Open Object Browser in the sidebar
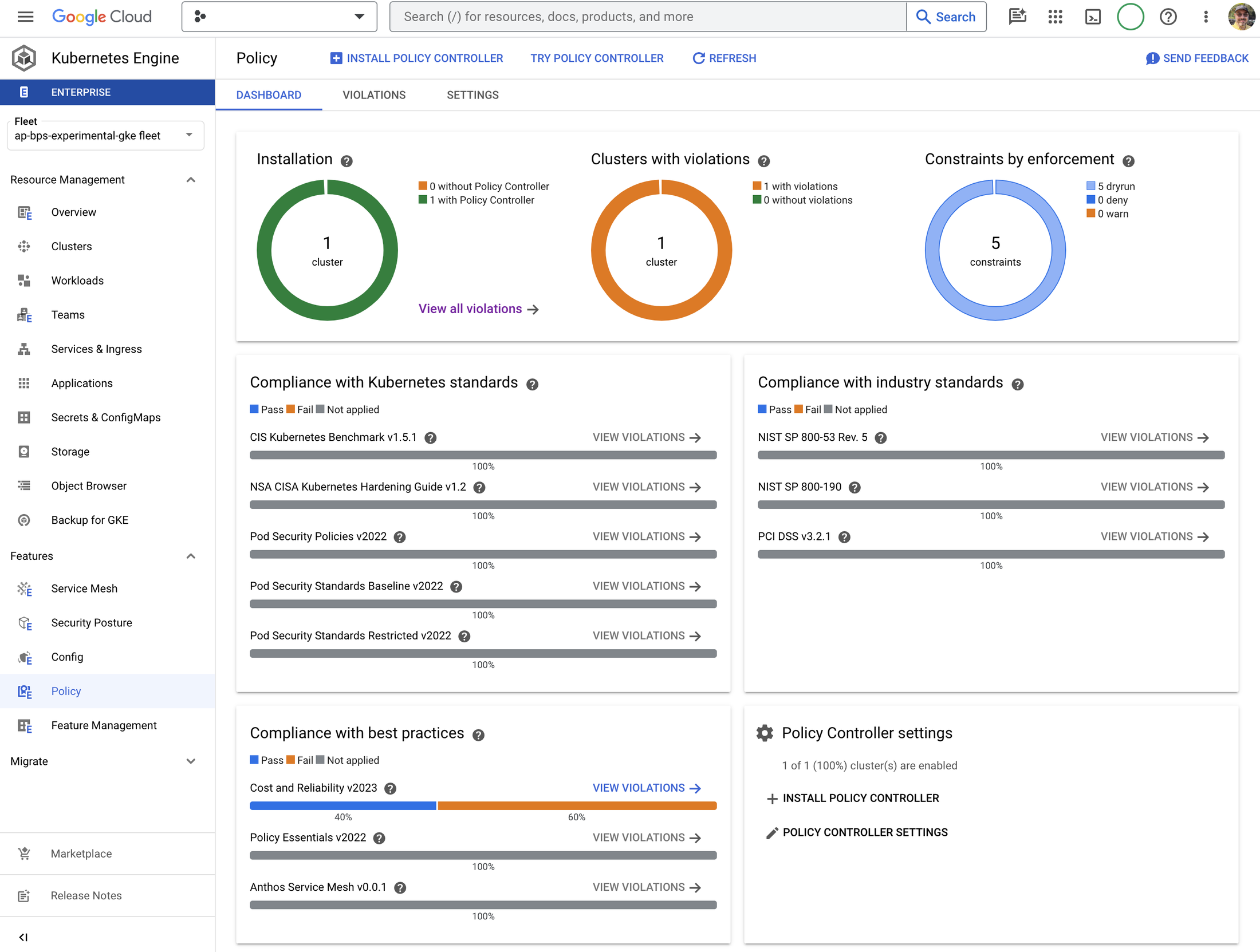Image resolution: width=1260 pixels, height=952 pixels. tap(108, 486)
